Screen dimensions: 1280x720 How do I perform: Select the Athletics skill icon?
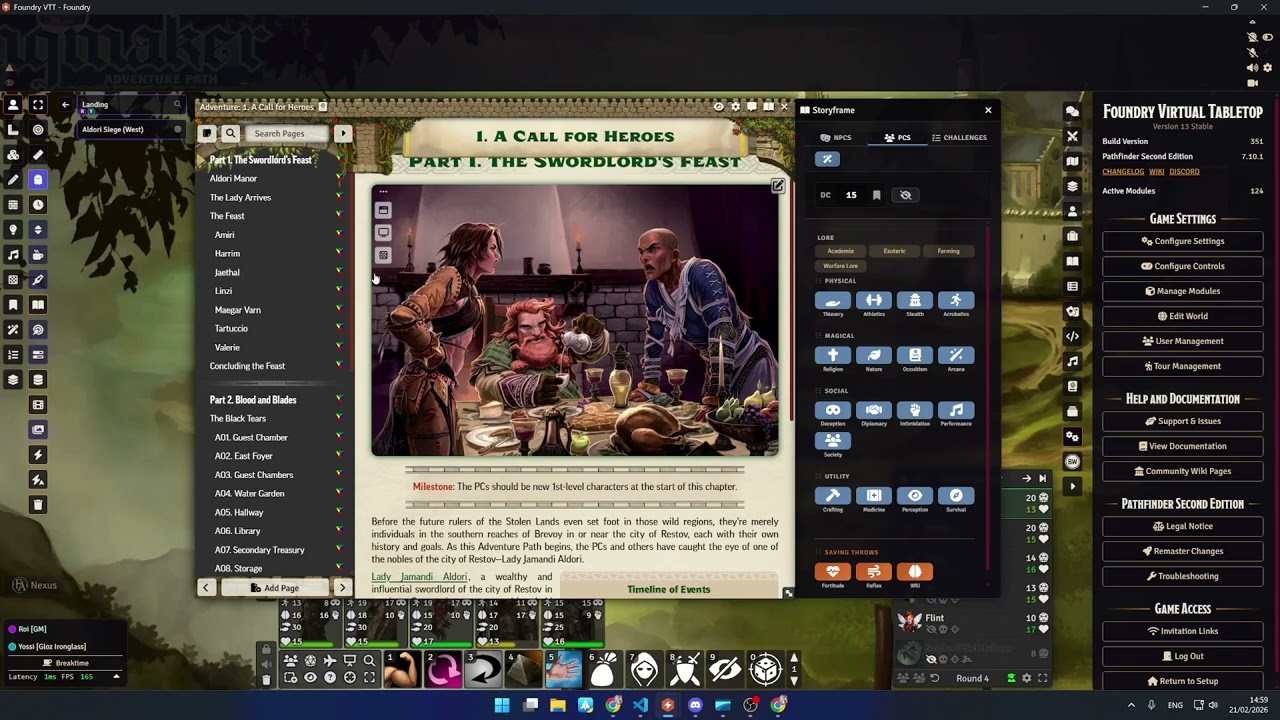pos(874,300)
